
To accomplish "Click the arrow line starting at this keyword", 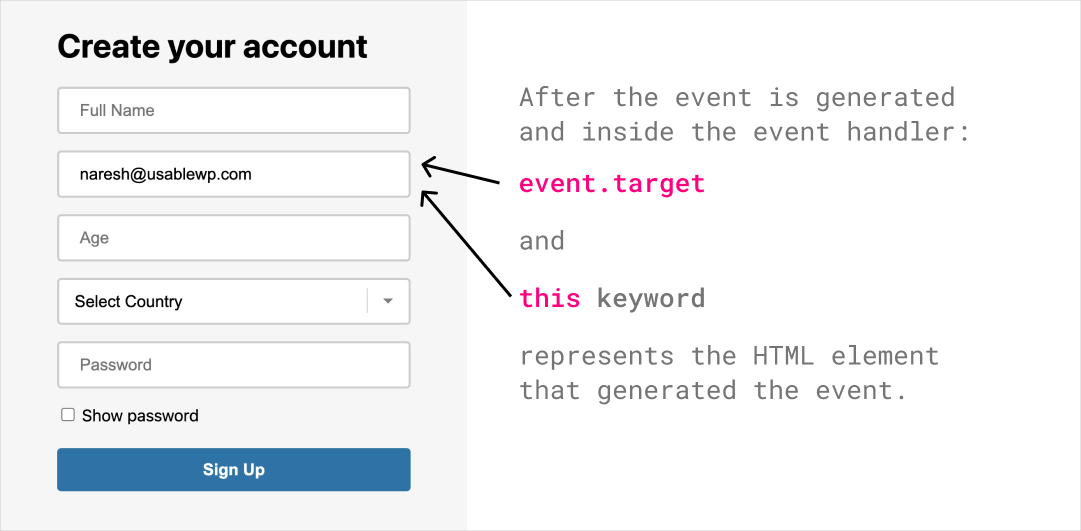I will click(465, 244).
